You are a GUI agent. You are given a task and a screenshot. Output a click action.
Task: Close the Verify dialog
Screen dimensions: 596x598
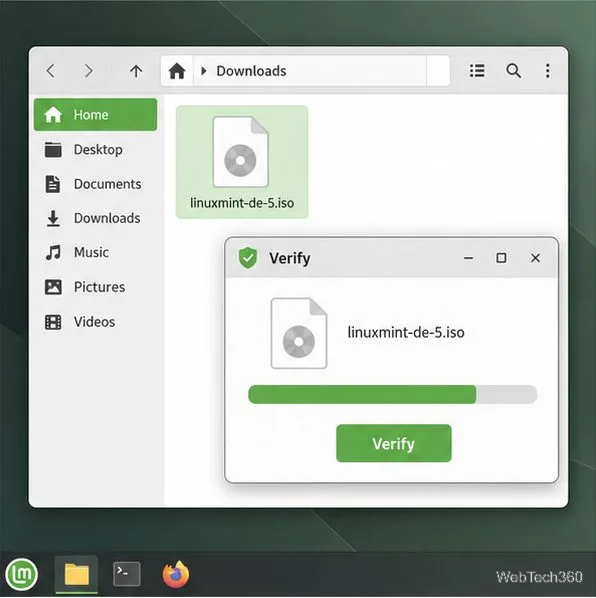click(x=535, y=258)
